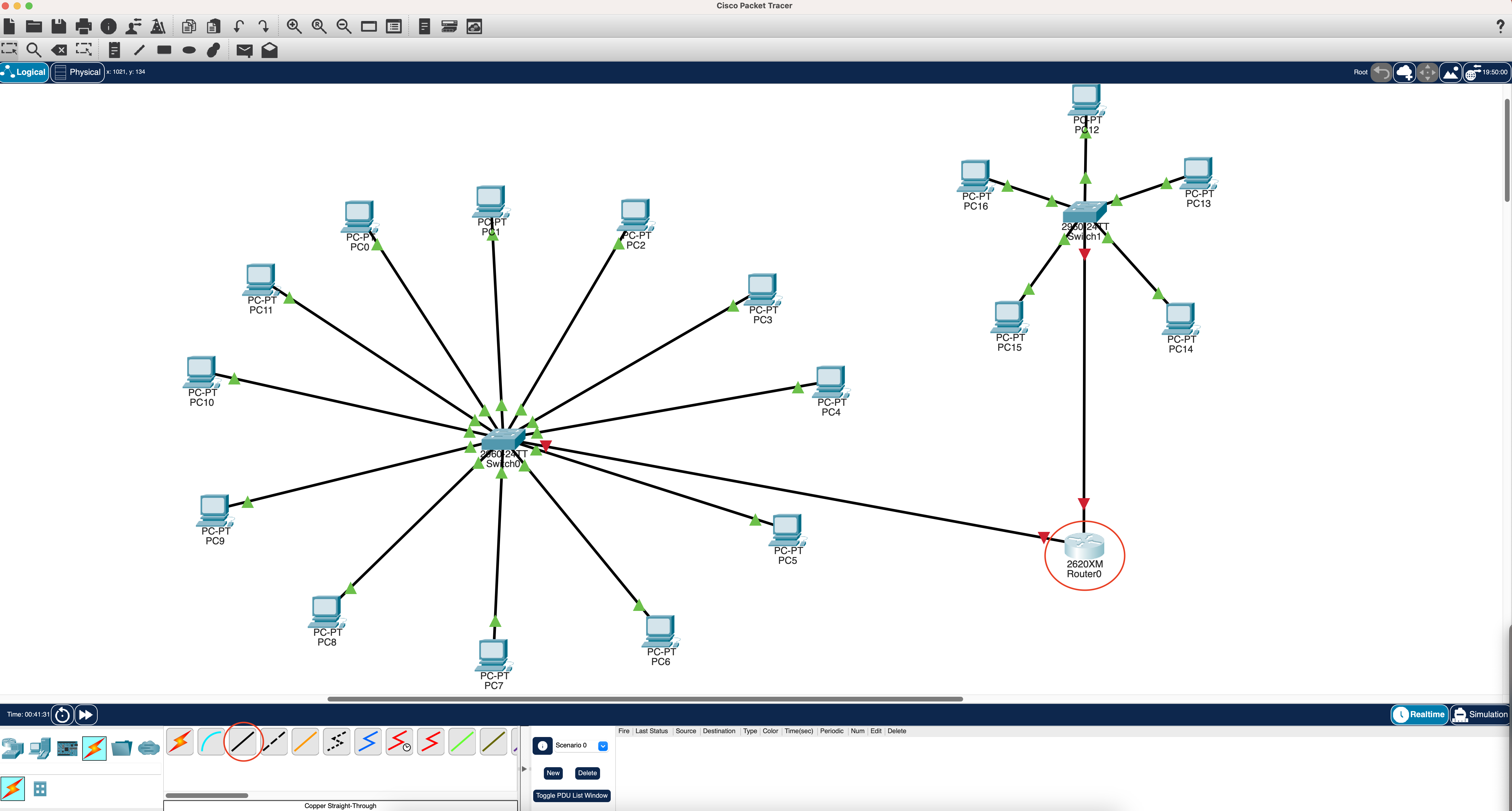Click the Redo arrow icon
Image resolution: width=1512 pixels, height=811 pixels.
click(x=264, y=26)
